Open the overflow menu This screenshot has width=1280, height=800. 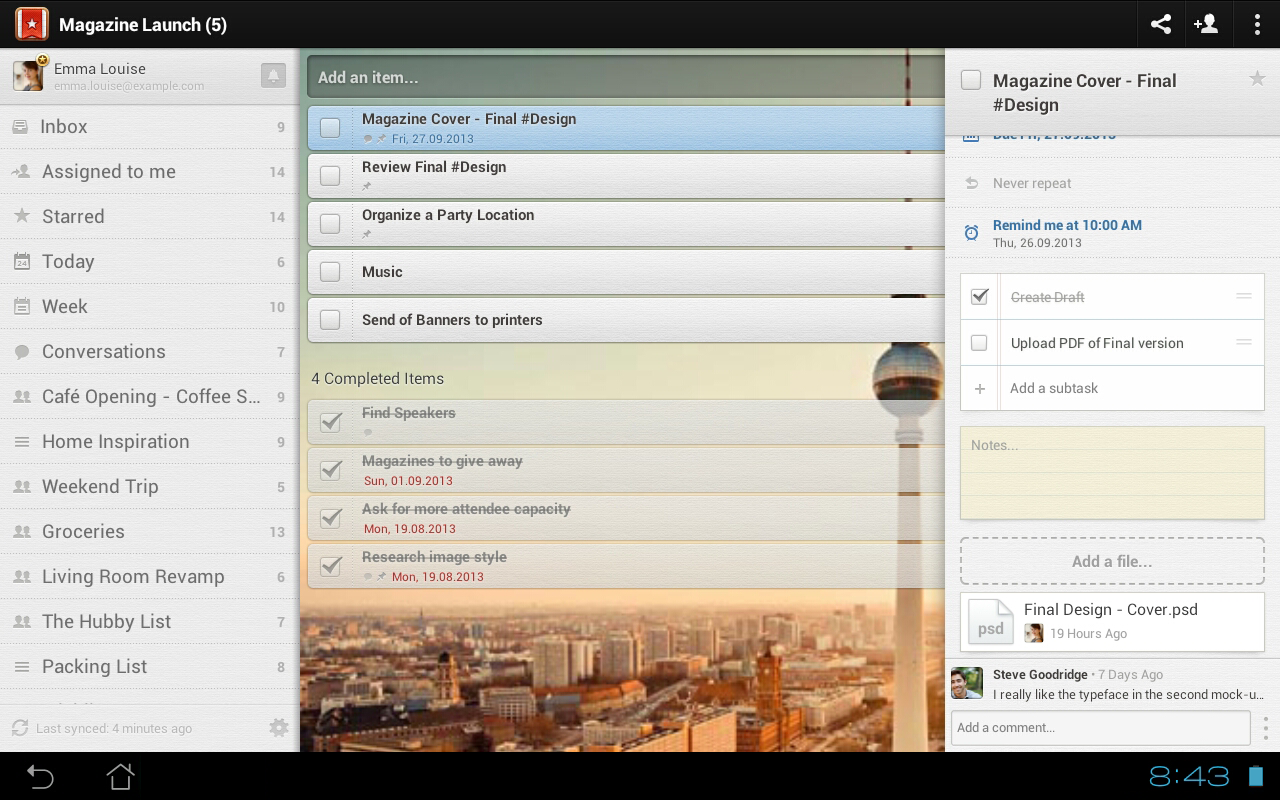click(x=1258, y=24)
